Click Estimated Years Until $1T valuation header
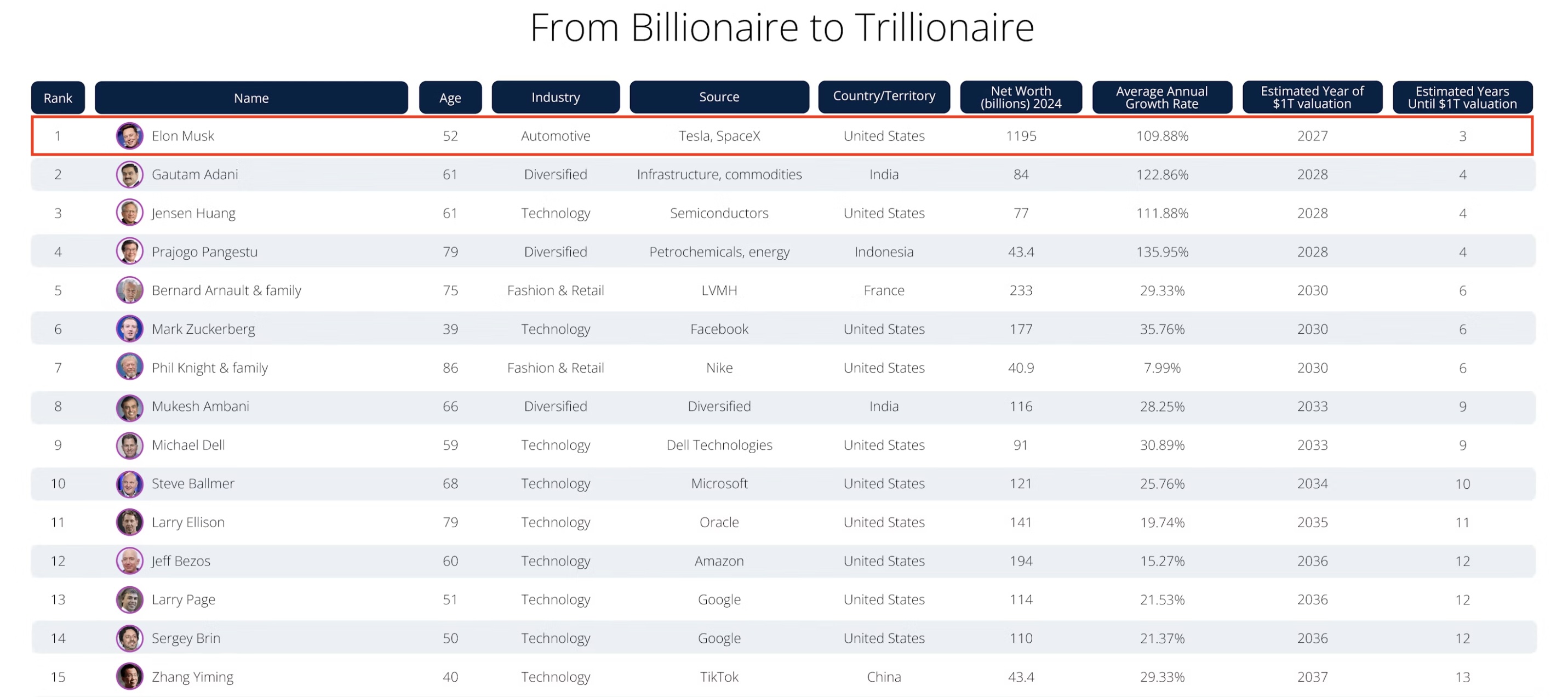 (1462, 97)
